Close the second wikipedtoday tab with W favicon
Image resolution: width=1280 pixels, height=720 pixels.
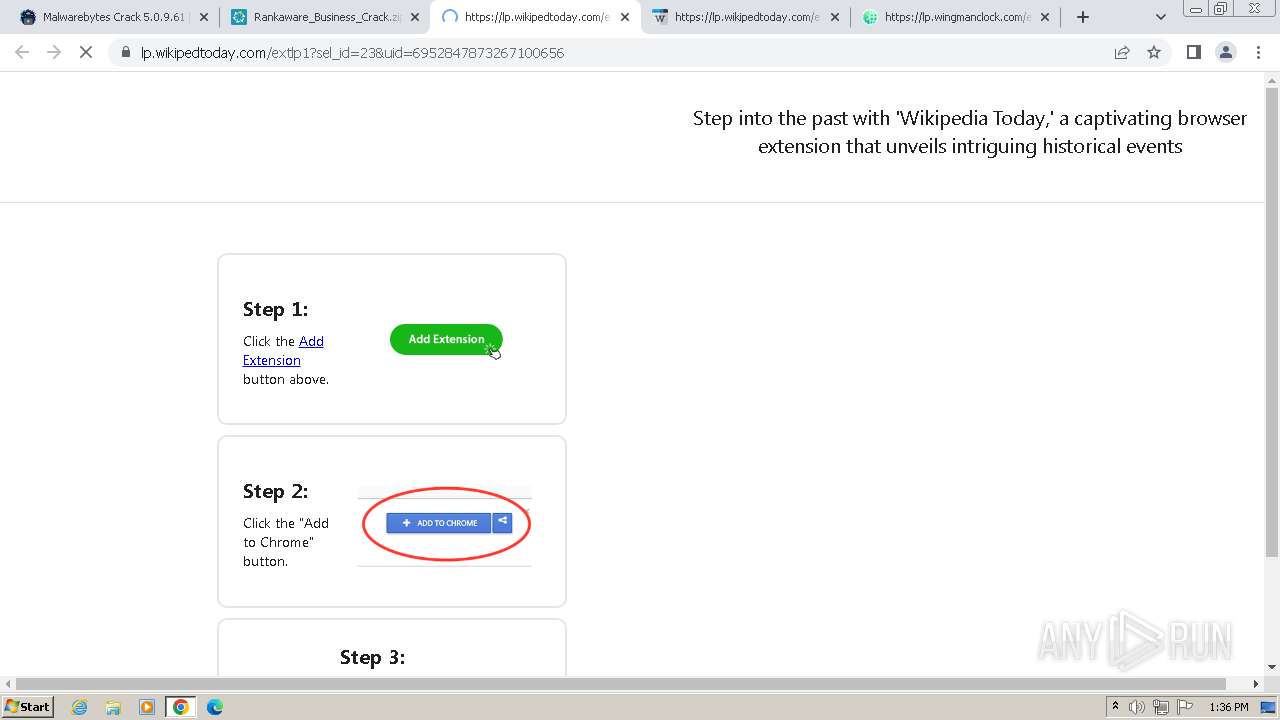click(x=835, y=17)
